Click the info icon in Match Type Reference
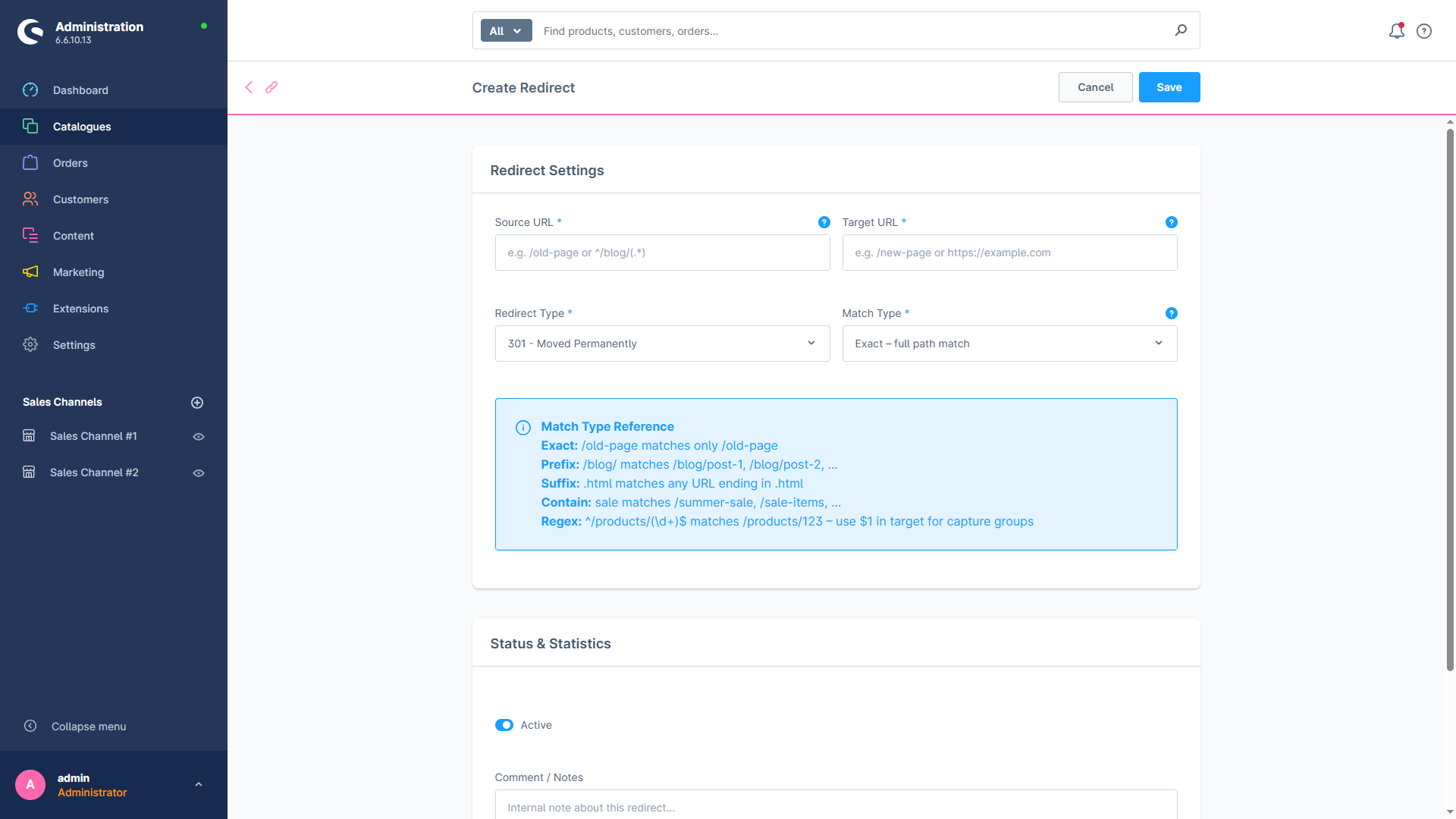 pyautogui.click(x=523, y=428)
